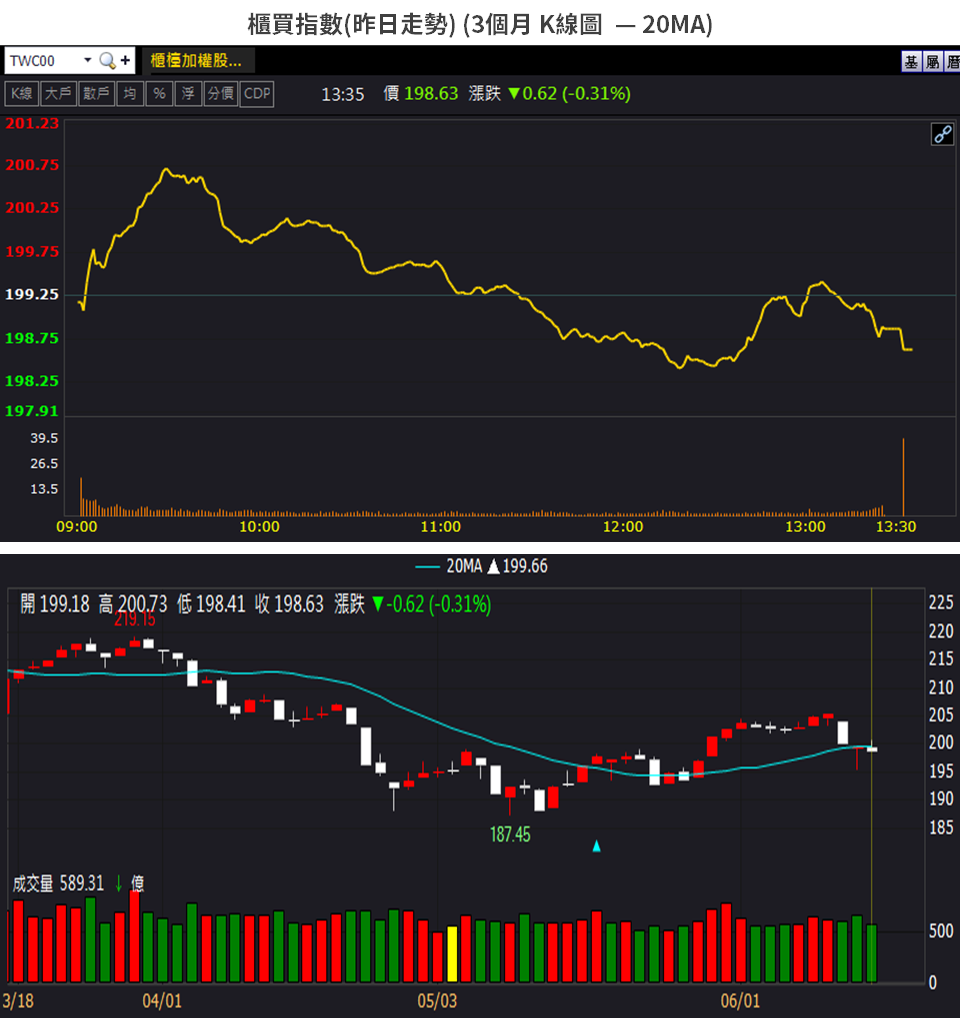Screen dimensions: 960x1018
Task: Toggle the K線 chart mode
Action: pyautogui.click(x=22, y=94)
